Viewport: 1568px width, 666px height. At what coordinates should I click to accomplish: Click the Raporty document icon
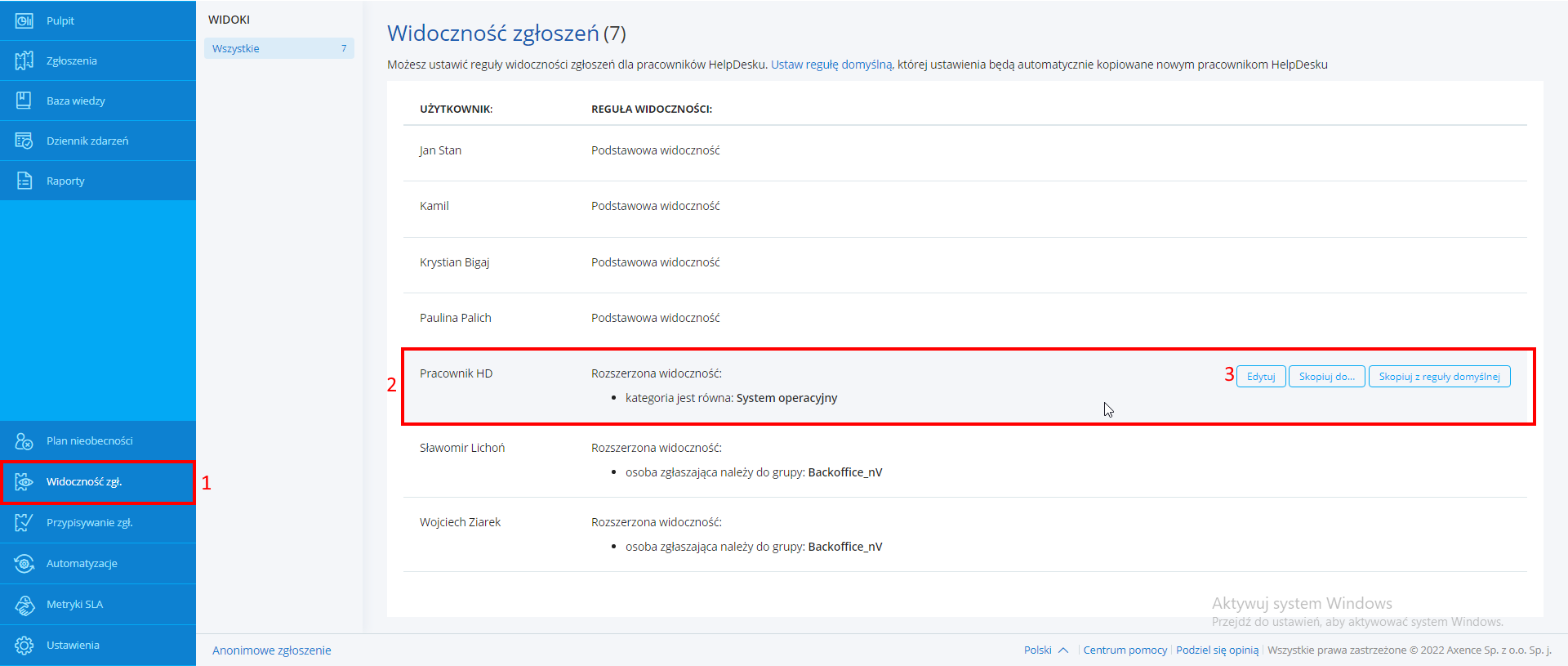24,181
